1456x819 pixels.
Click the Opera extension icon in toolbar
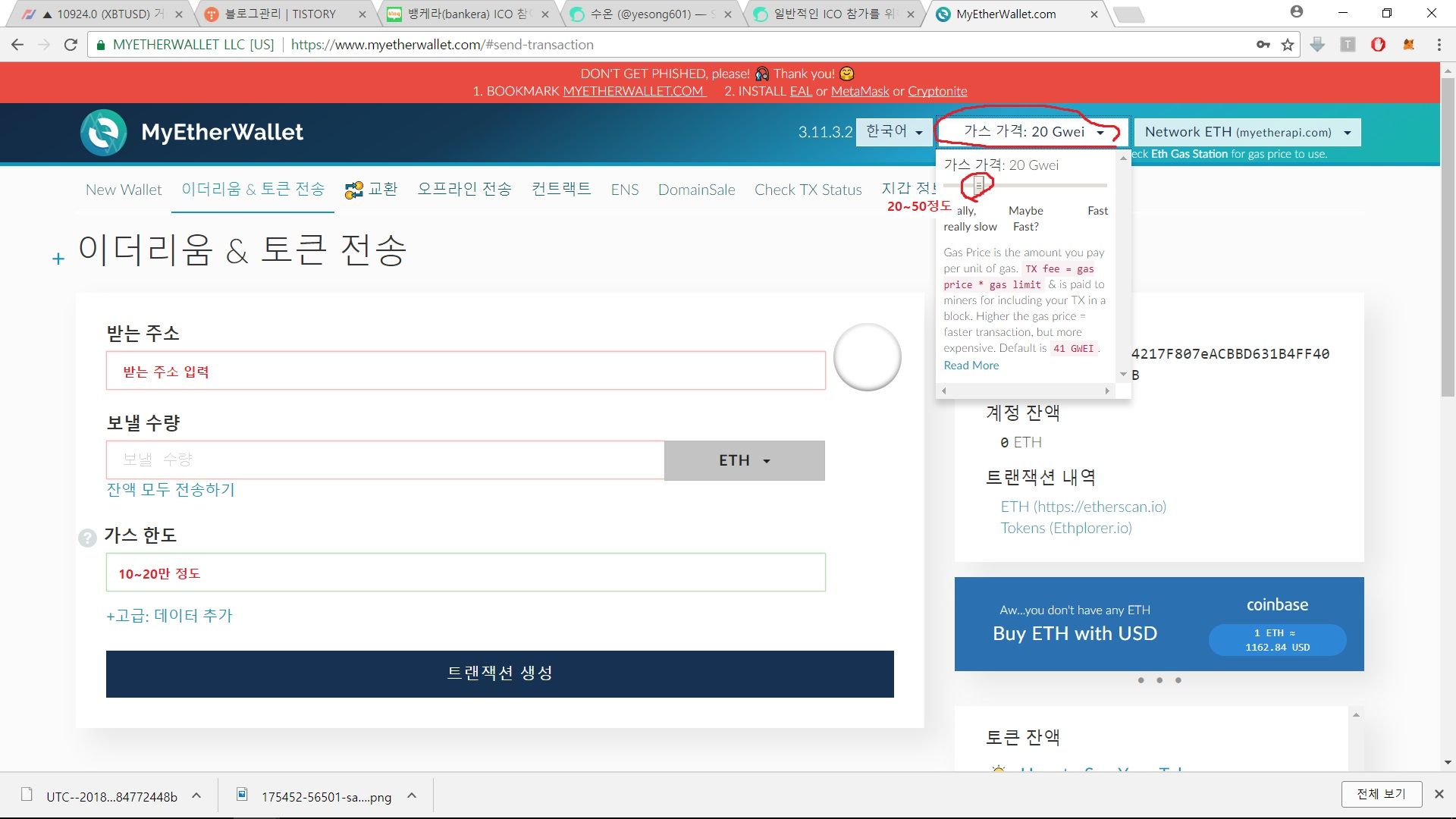pyautogui.click(x=1378, y=45)
